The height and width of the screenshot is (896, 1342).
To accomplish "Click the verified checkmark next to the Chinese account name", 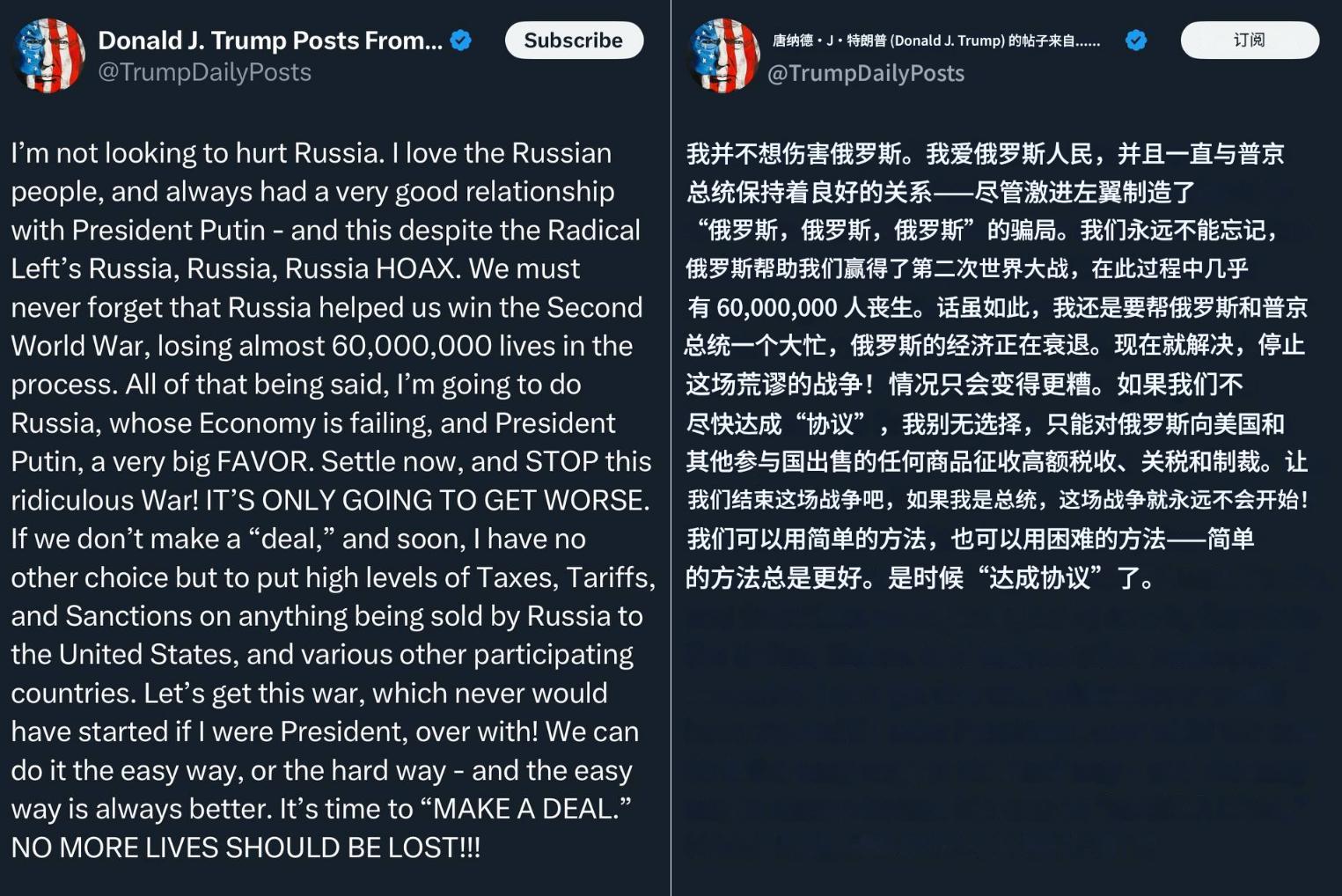I will pyautogui.click(x=1136, y=40).
